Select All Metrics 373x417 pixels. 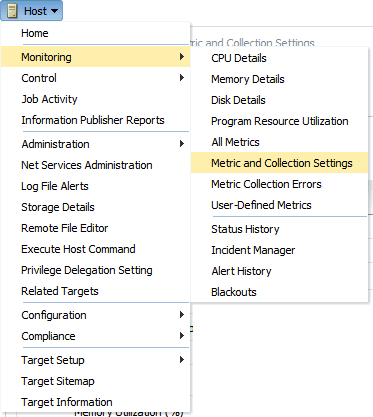(x=235, y=142)
